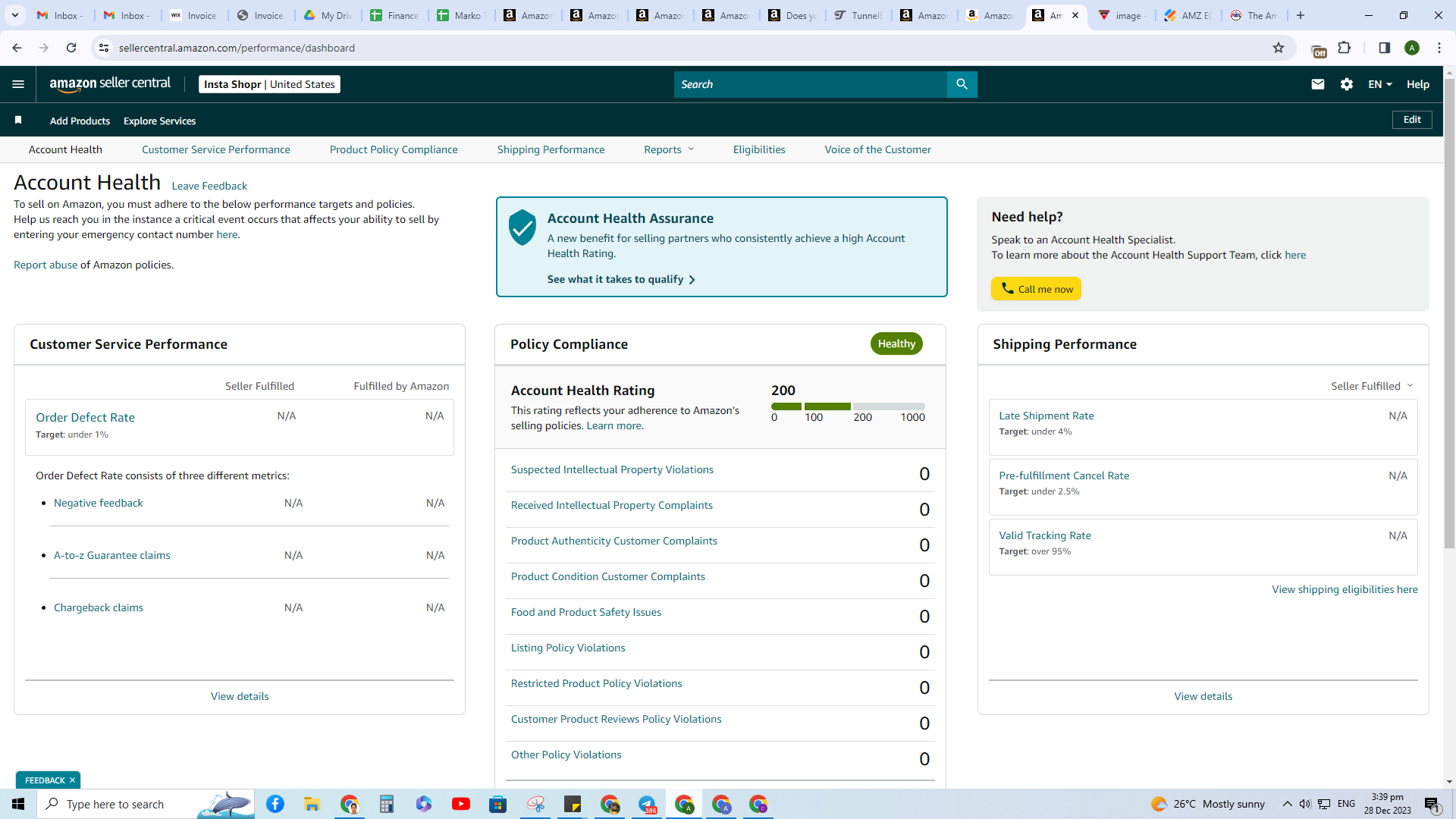View site information icon in address bar
The width and height of the screenshot is (1456, 819).
[104, 48]
